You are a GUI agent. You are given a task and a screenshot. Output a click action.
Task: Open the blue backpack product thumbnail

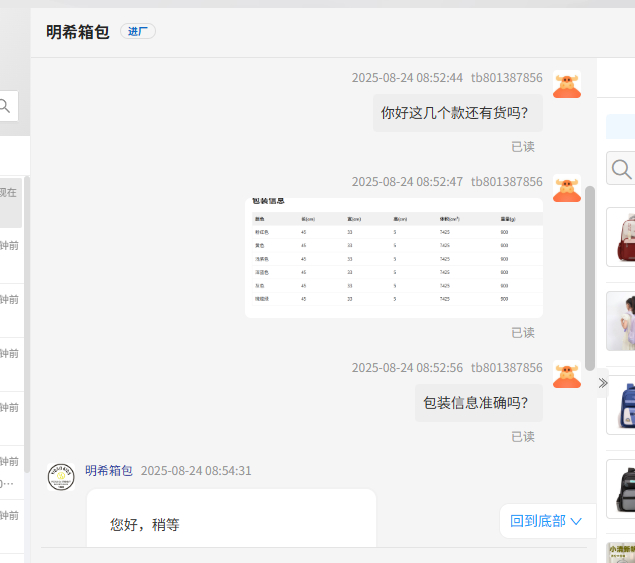pos(621,405)
